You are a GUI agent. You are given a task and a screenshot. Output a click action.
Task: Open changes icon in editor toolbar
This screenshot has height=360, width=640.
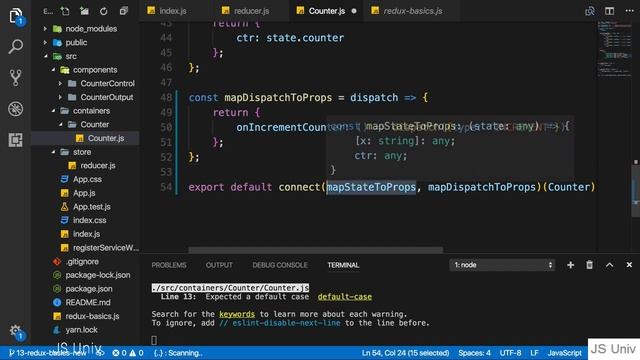pyautogui.click(x=590, y=11)
